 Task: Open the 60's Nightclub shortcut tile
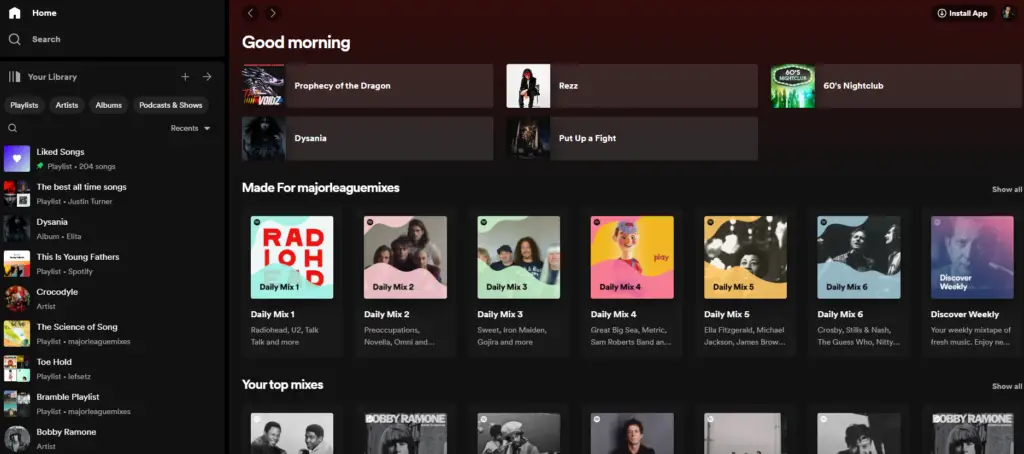click(x=896, y=86)
